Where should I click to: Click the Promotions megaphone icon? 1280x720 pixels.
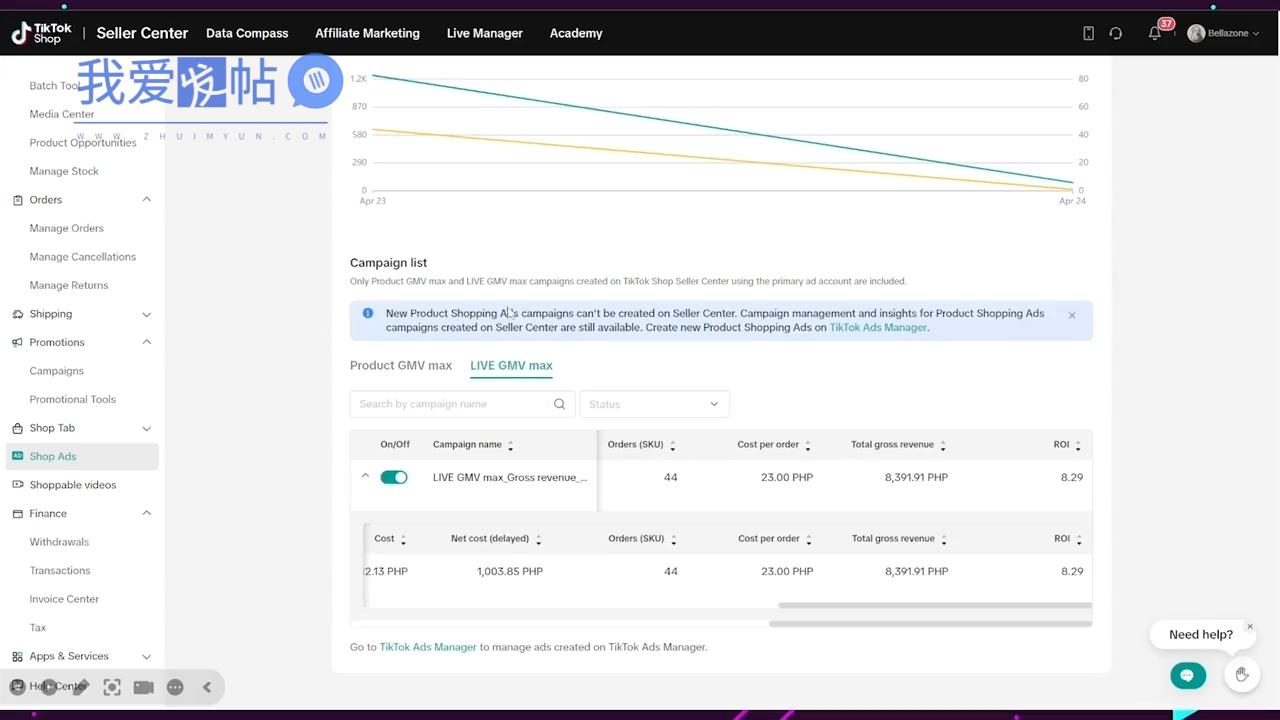pos(18,342)
